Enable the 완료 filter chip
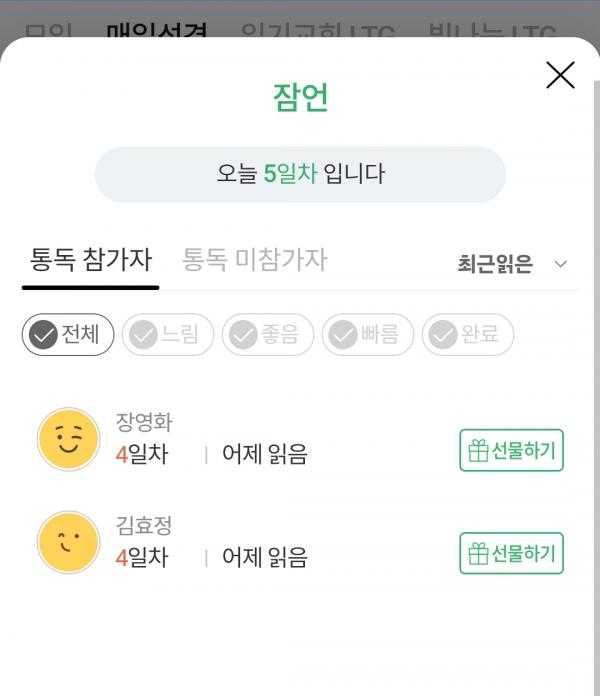The width and height of the screenshot is (600, 696). coord(468,335)
